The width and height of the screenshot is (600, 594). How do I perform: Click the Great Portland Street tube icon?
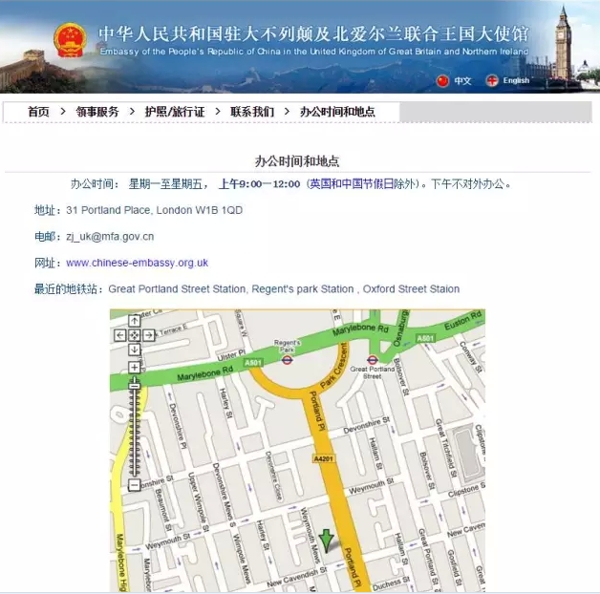click(372, 359)
